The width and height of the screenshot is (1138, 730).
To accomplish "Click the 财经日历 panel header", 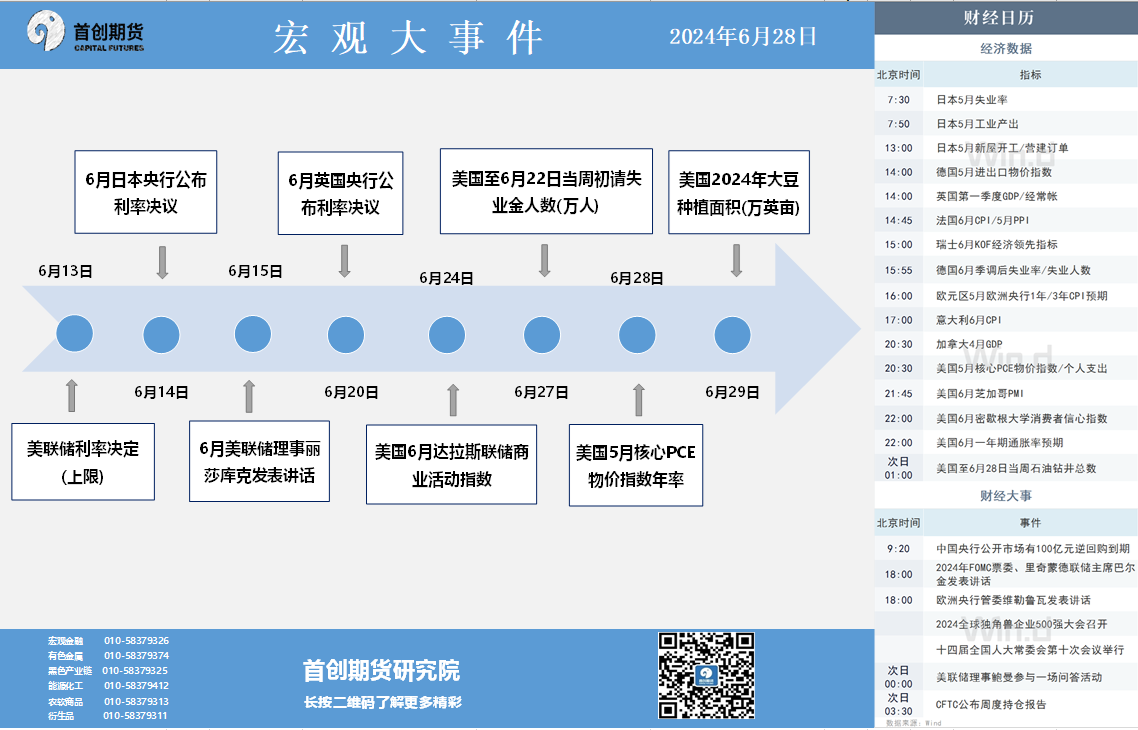I will pos(1006,18).
